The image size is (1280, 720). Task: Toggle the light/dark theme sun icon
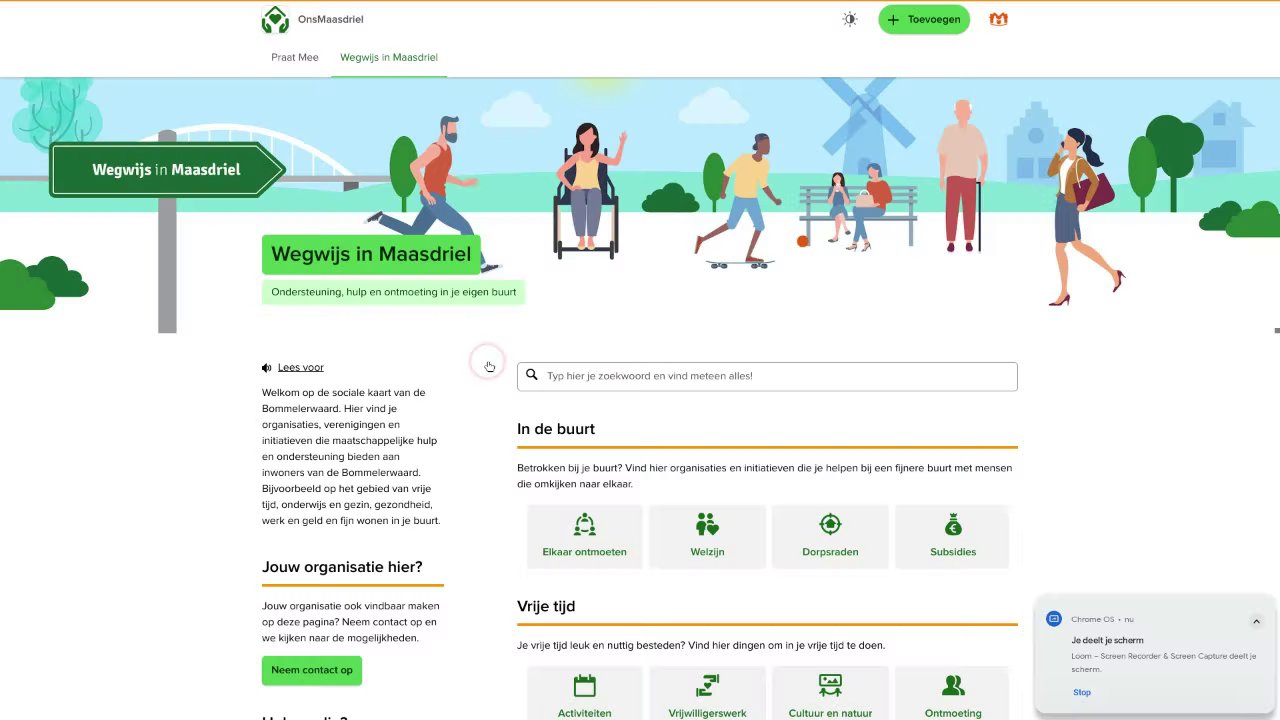pyautogui.click(x=850, y=19)
